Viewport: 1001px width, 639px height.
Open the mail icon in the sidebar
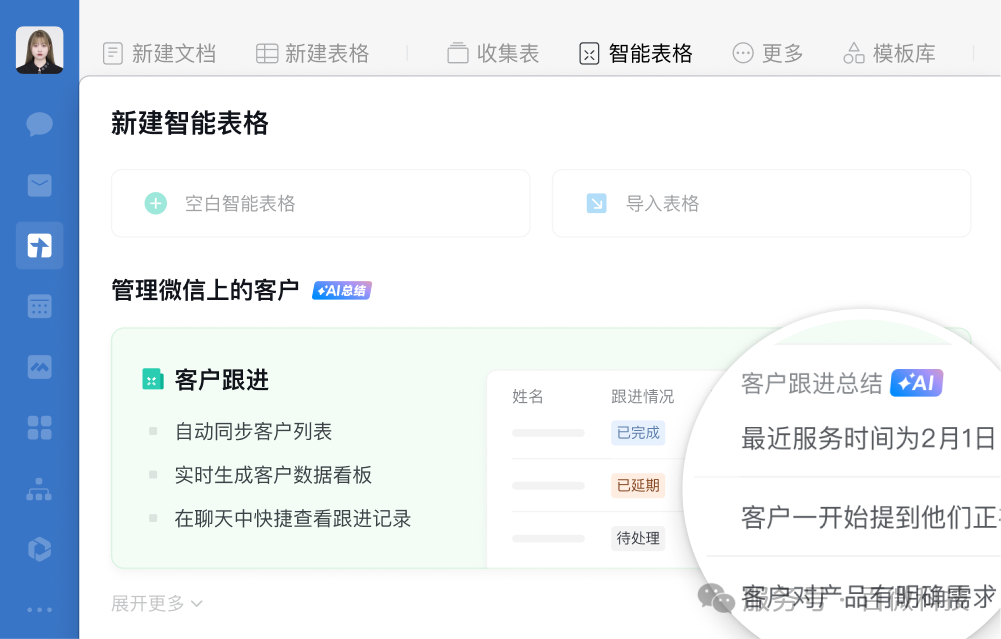click(38, 185)
